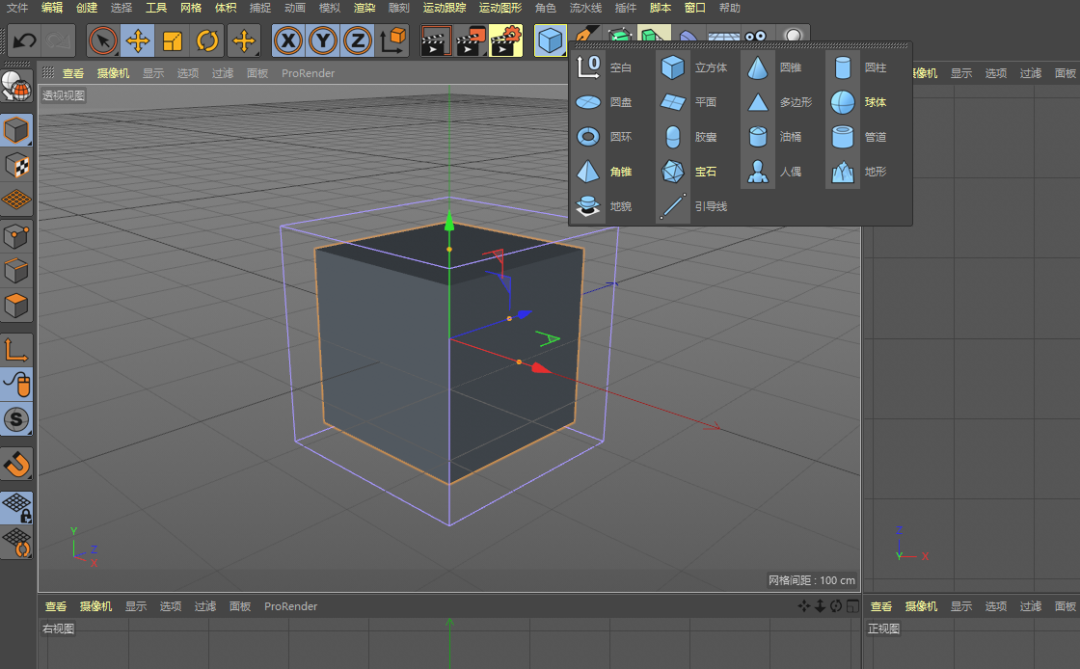Switch to Edges mode

point(17,271)
